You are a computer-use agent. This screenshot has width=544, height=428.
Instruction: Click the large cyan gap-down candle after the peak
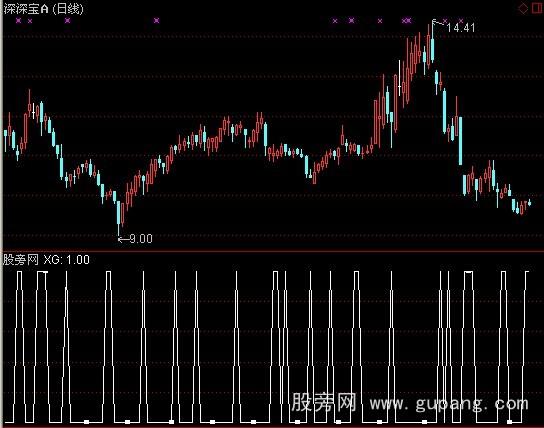click(x=461, y=141)
